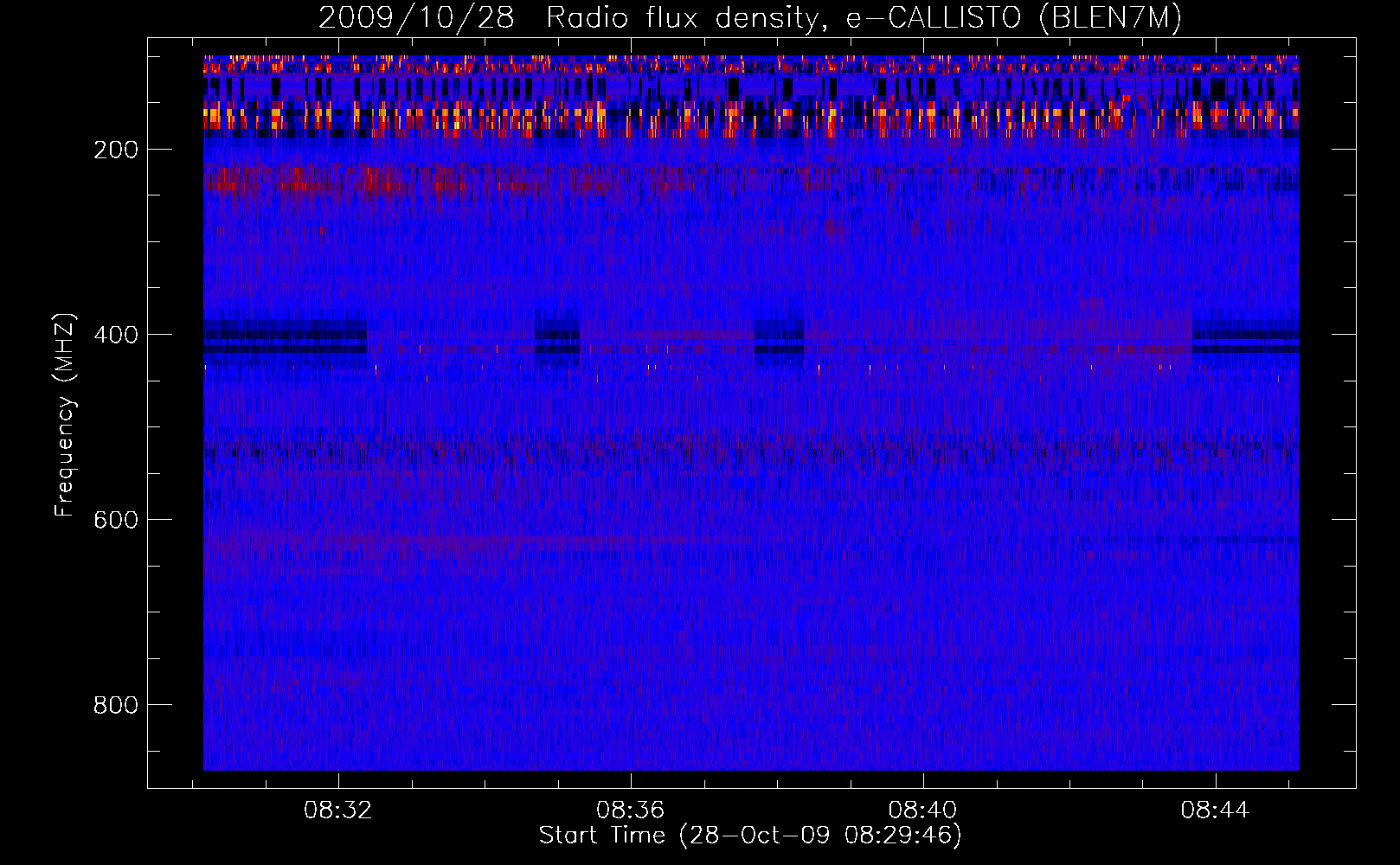Click the 'Frequency (MHZ)' y-axis label

(x=65, y=415)
